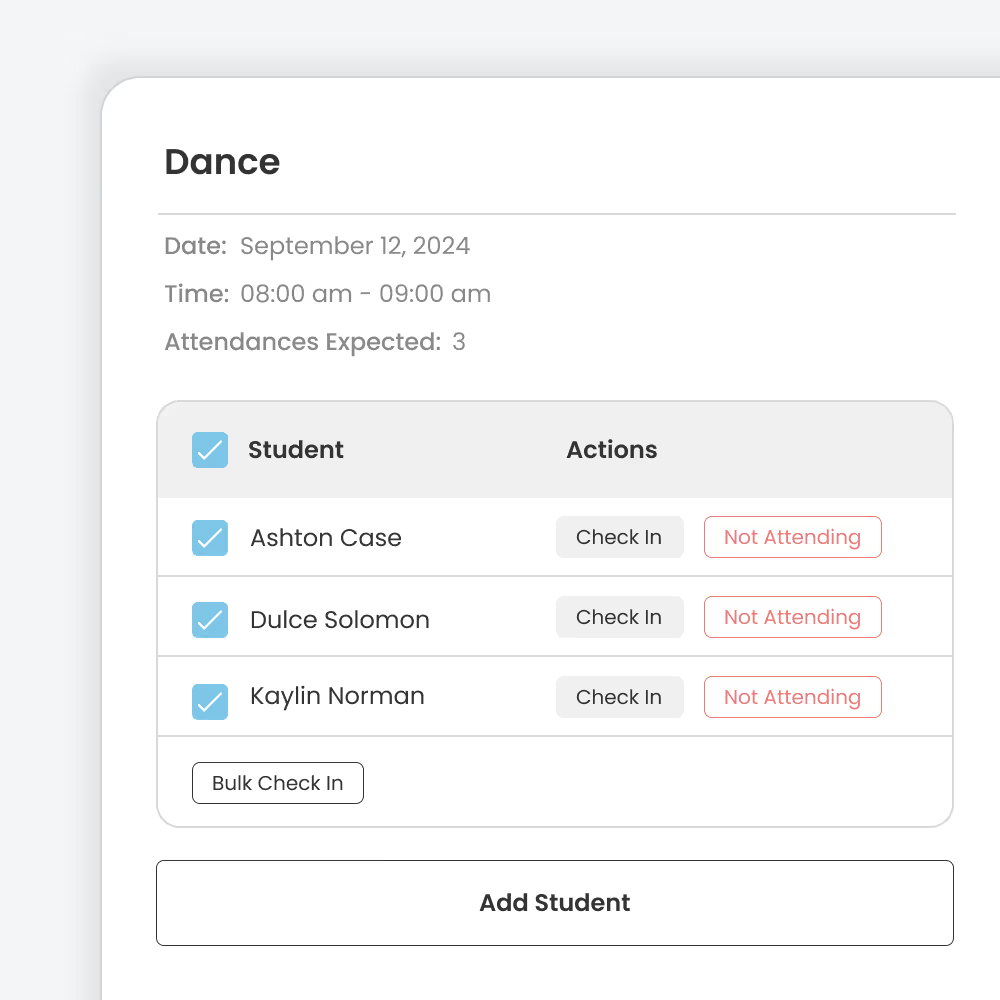
Task: Mark Ashton Case as Not Attending
Action: coord(792,537)
